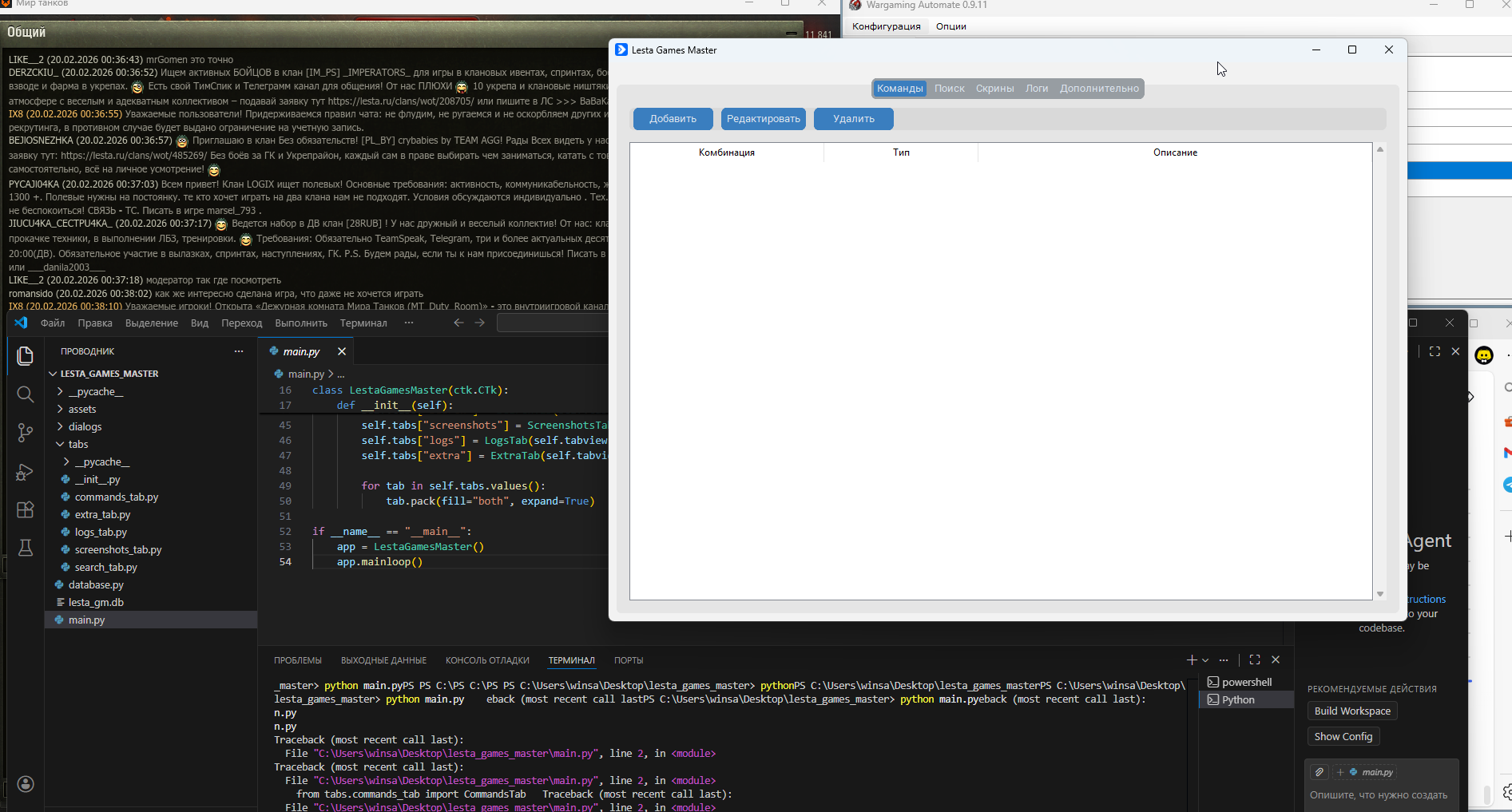Collapse the tabs folder in explorer
The height and width of the screenshot is (812, 1512).
[x=77, y=444]
